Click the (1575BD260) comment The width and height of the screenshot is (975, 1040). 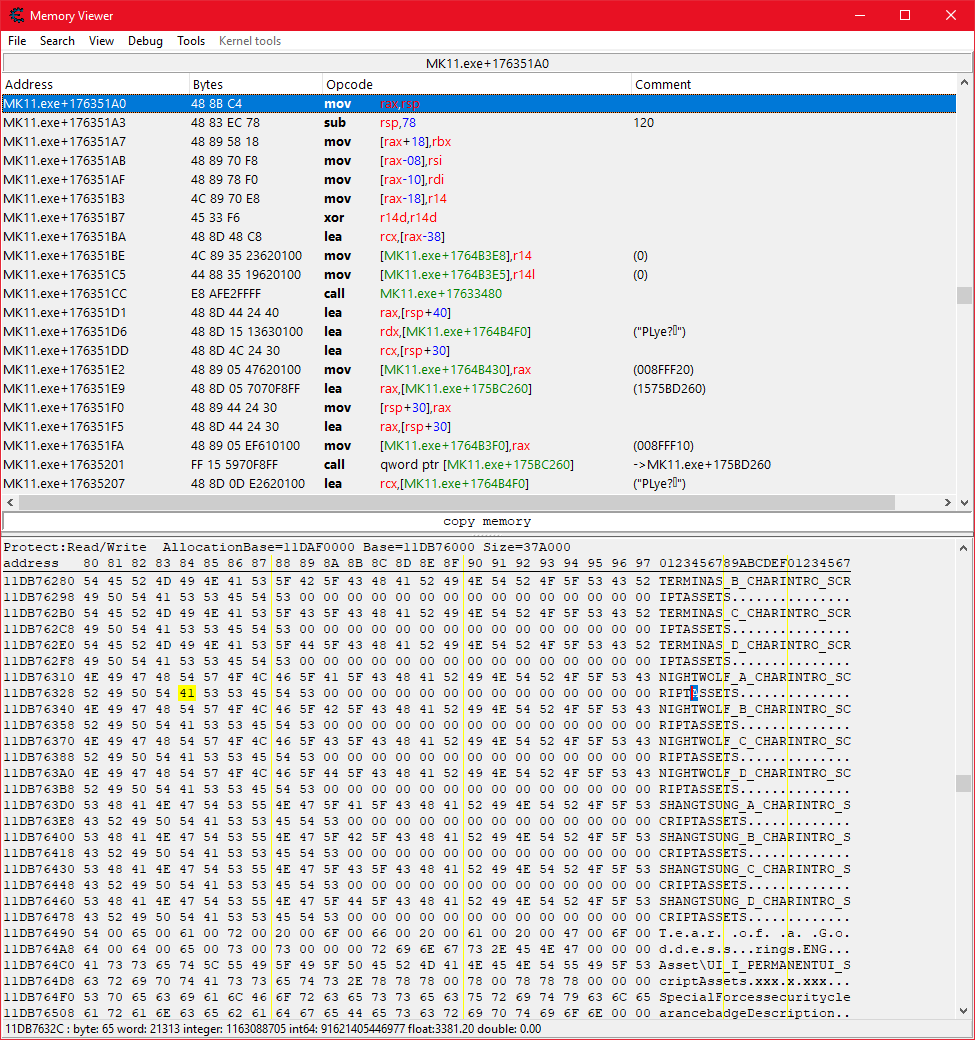[669, 389]
